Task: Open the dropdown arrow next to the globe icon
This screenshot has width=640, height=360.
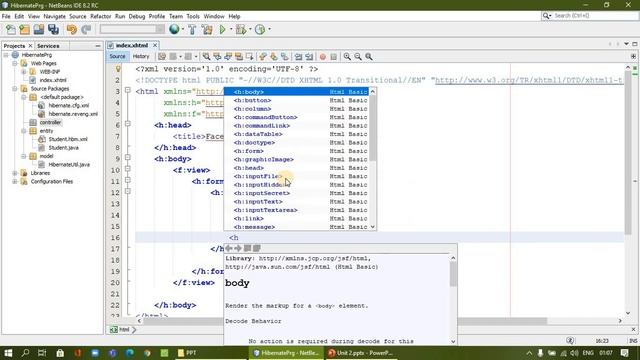Action: 182,29
